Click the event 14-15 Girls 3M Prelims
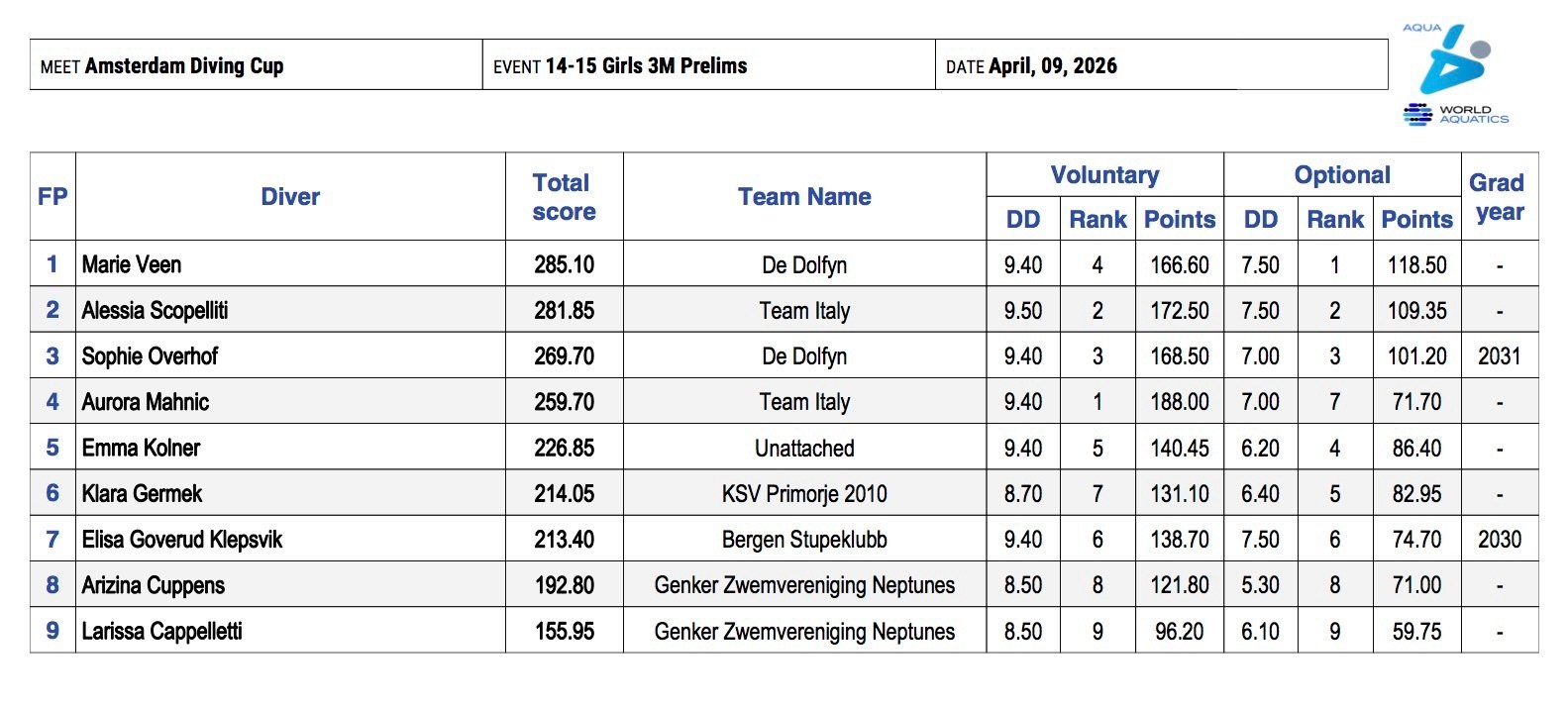 646,66
